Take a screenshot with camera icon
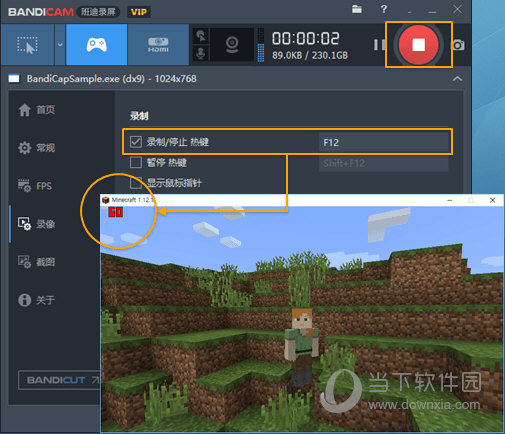The width and height of the screenshot is (505, 434). click(x=459, y=45)
